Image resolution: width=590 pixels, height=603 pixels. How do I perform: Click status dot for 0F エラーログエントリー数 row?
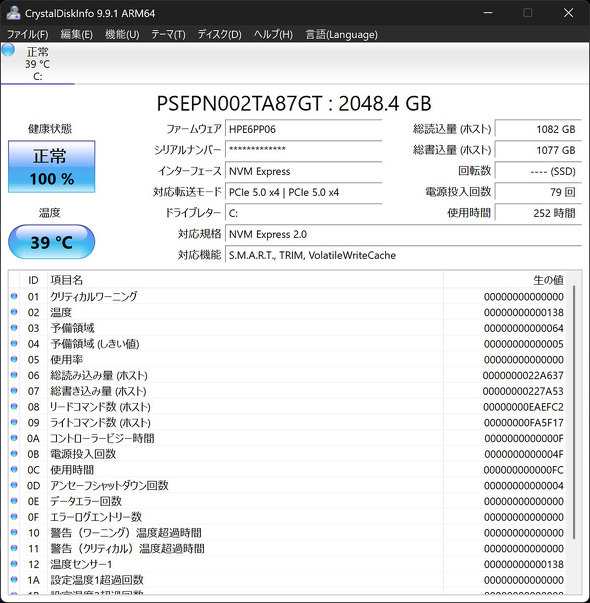pyautogui.click(x=14, y=516)
